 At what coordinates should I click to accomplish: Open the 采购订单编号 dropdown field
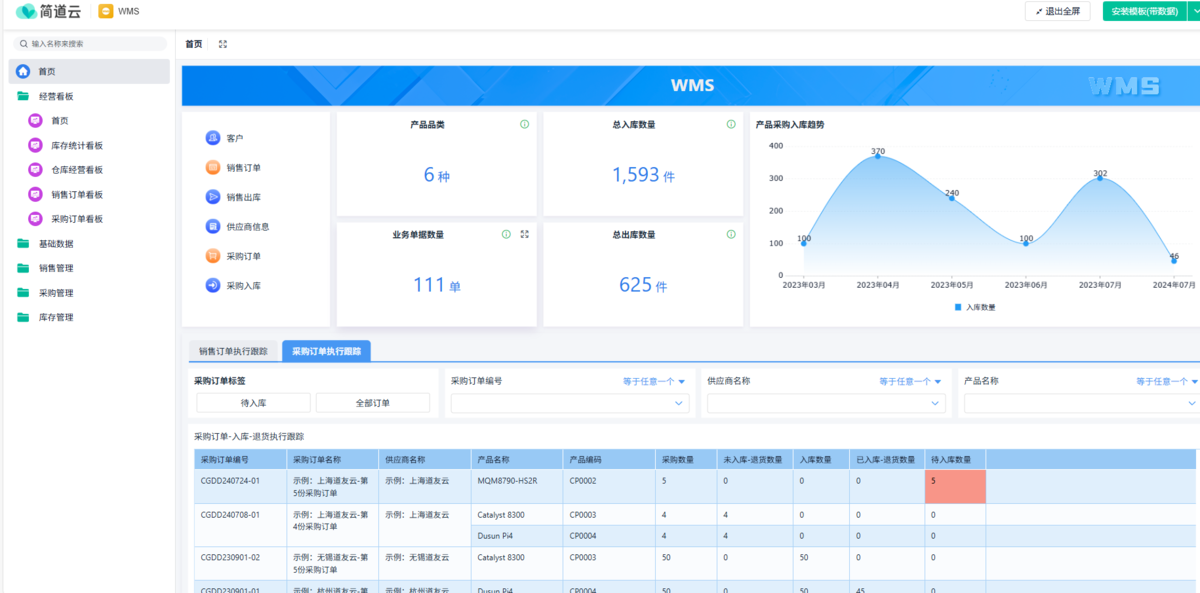click(x=567, y=403)
